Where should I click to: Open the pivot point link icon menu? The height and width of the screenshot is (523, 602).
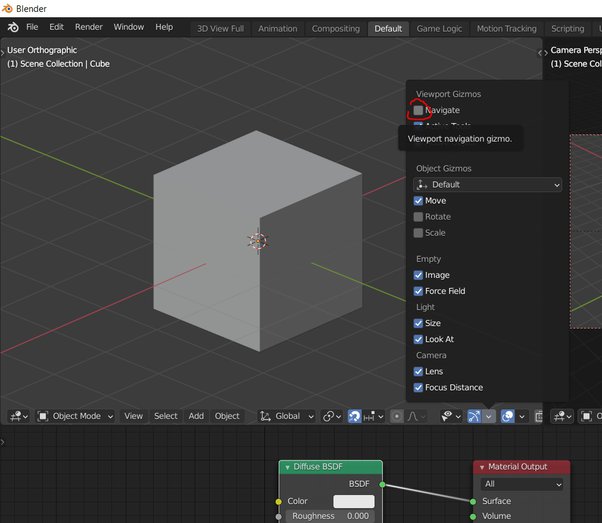[x=332, y=416]
